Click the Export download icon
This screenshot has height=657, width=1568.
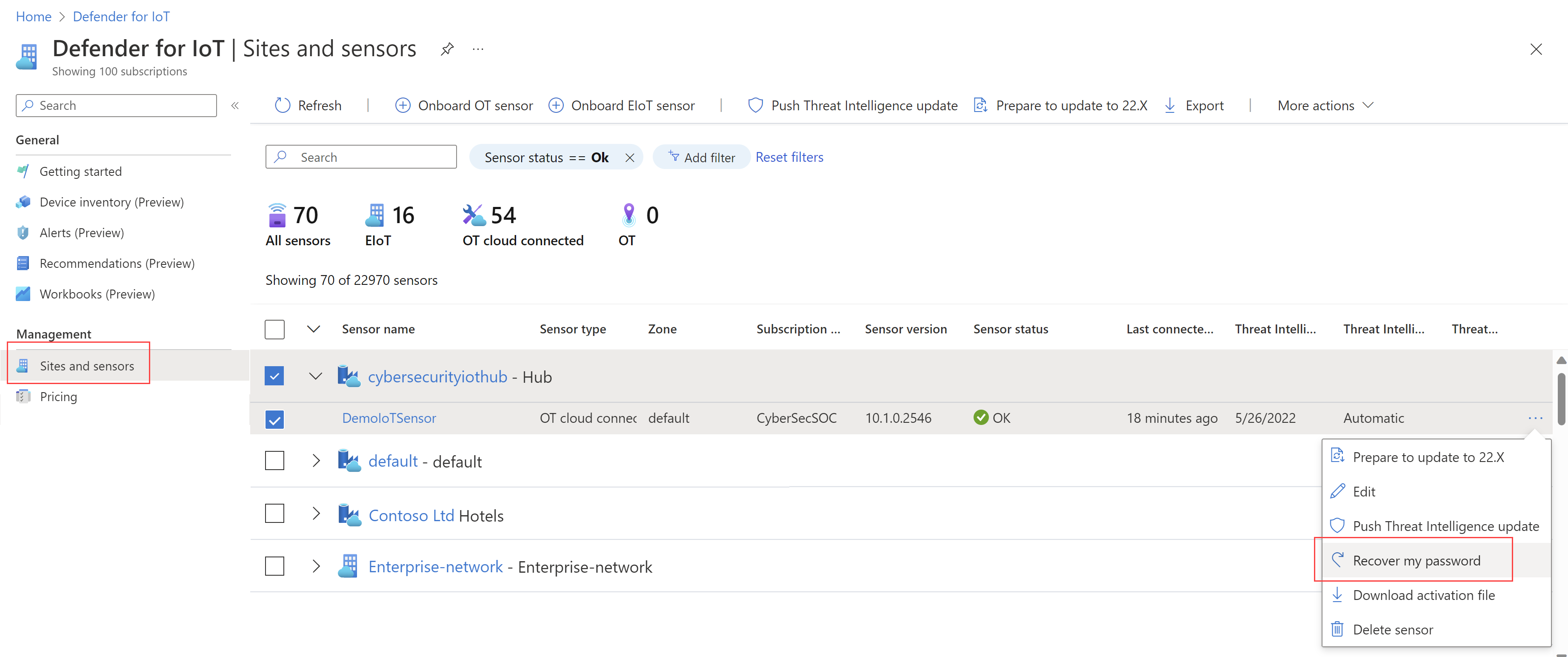1169,105
